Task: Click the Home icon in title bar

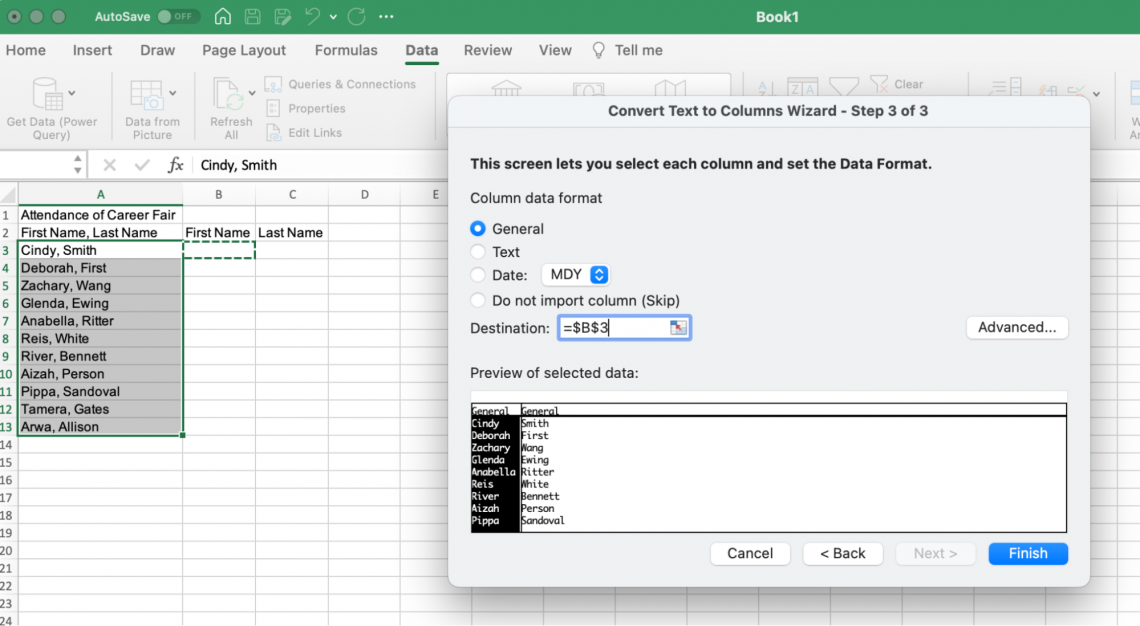Action: click(223, 17)
